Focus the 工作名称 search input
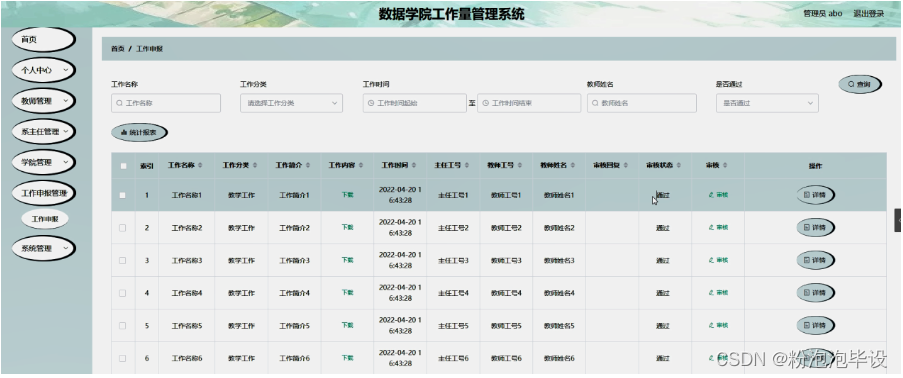Viewport: 903px width, 378px height. click(x=166, y=103)
